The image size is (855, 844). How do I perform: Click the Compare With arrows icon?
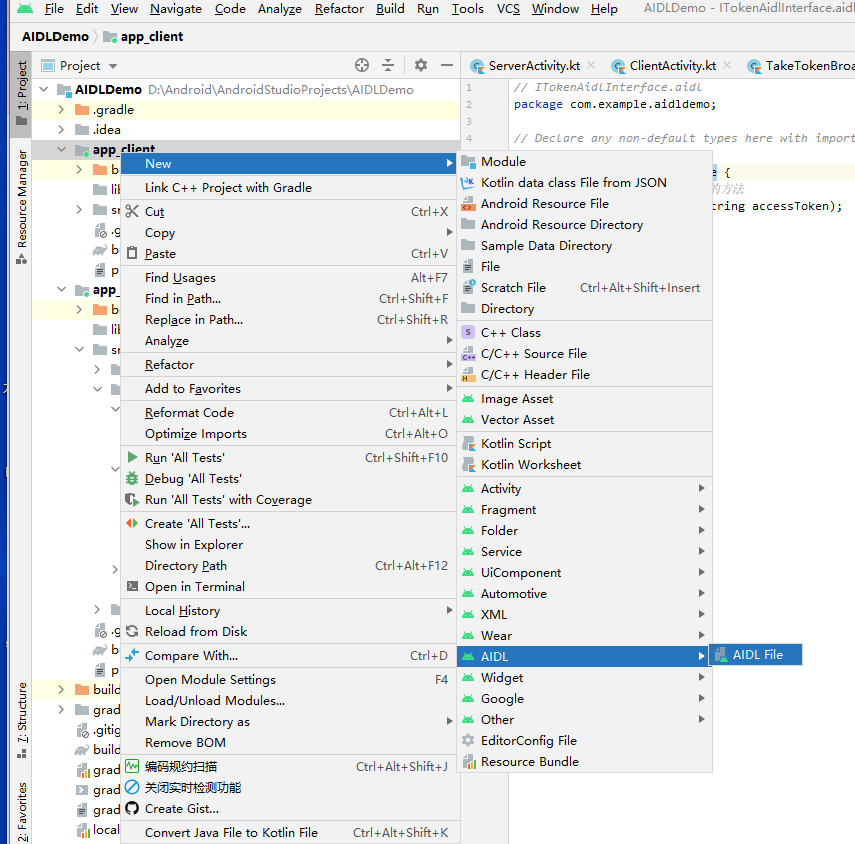pos(132,655)
